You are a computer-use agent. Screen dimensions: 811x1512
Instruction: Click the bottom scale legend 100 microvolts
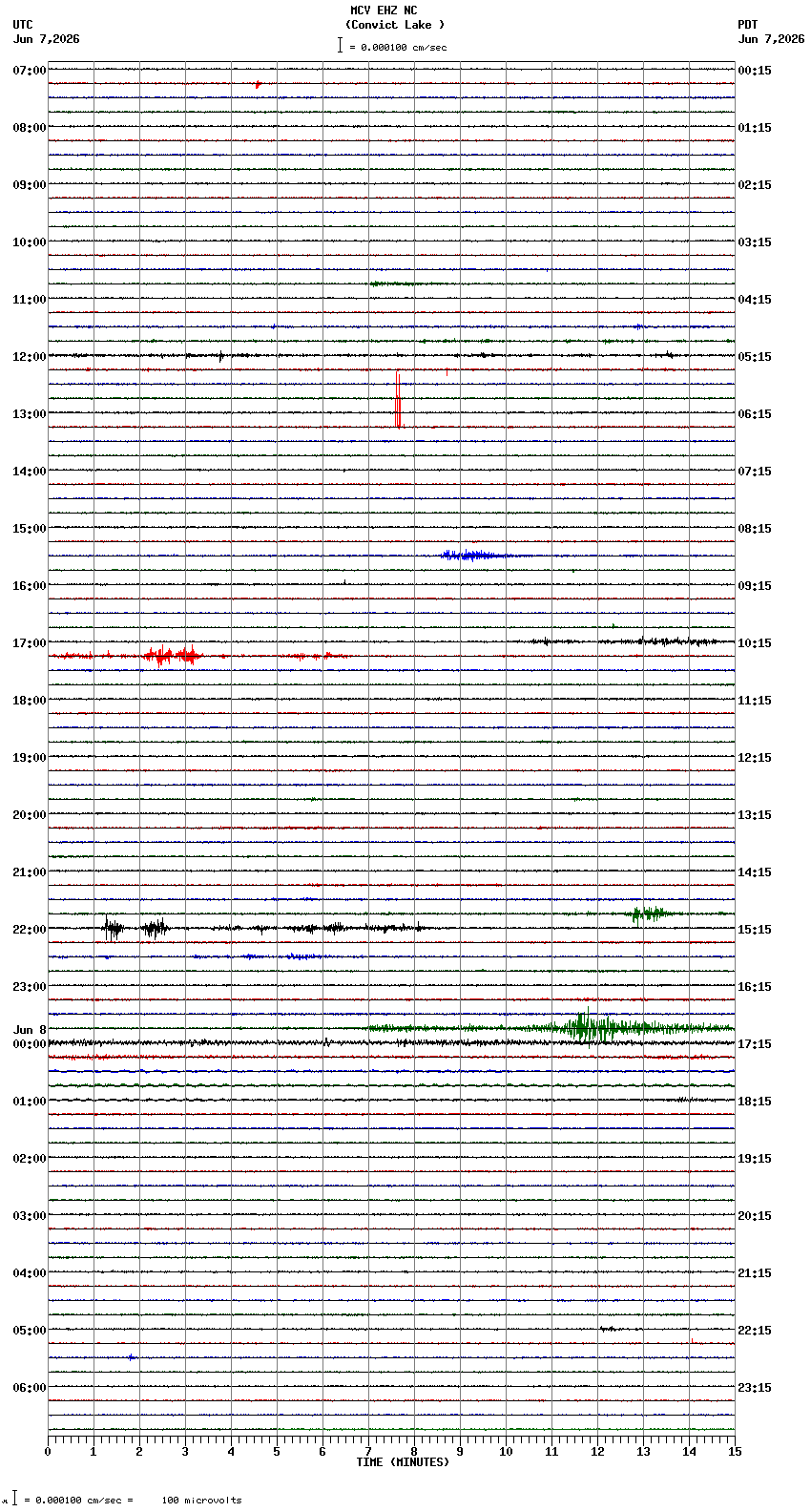[201, 1501]
